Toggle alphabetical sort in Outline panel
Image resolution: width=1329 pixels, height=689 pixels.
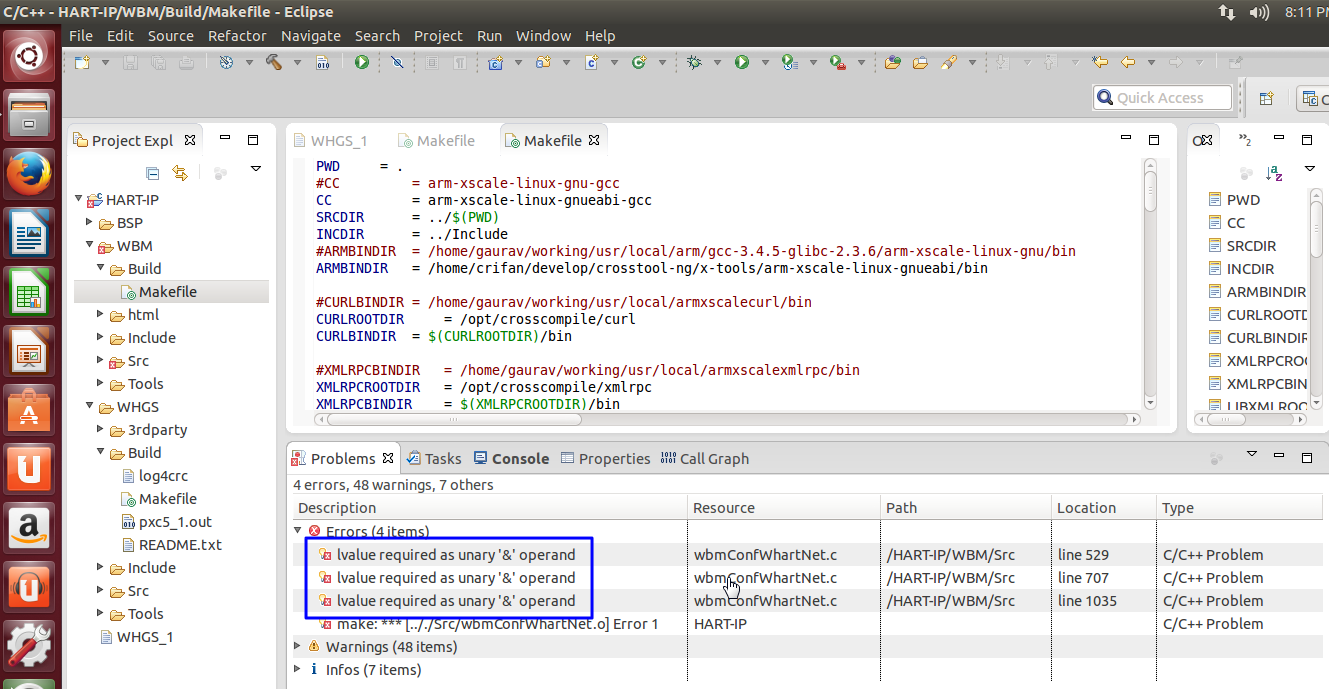[x=1274, y=173]
